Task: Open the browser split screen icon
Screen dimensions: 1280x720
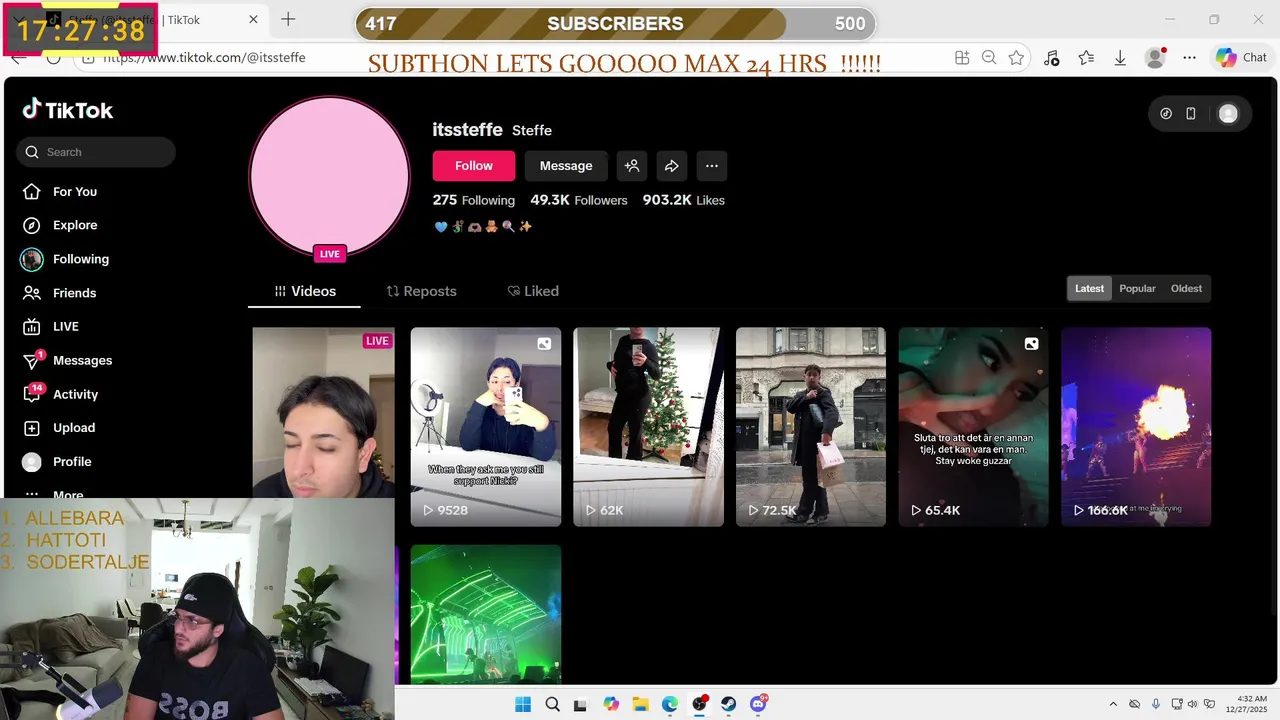Action: [x=962, y=58]
